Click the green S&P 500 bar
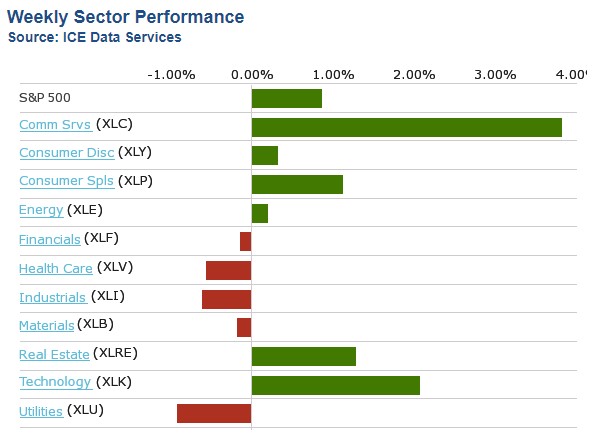The width and height of the screenshot is (600, 443). (286, 98)
